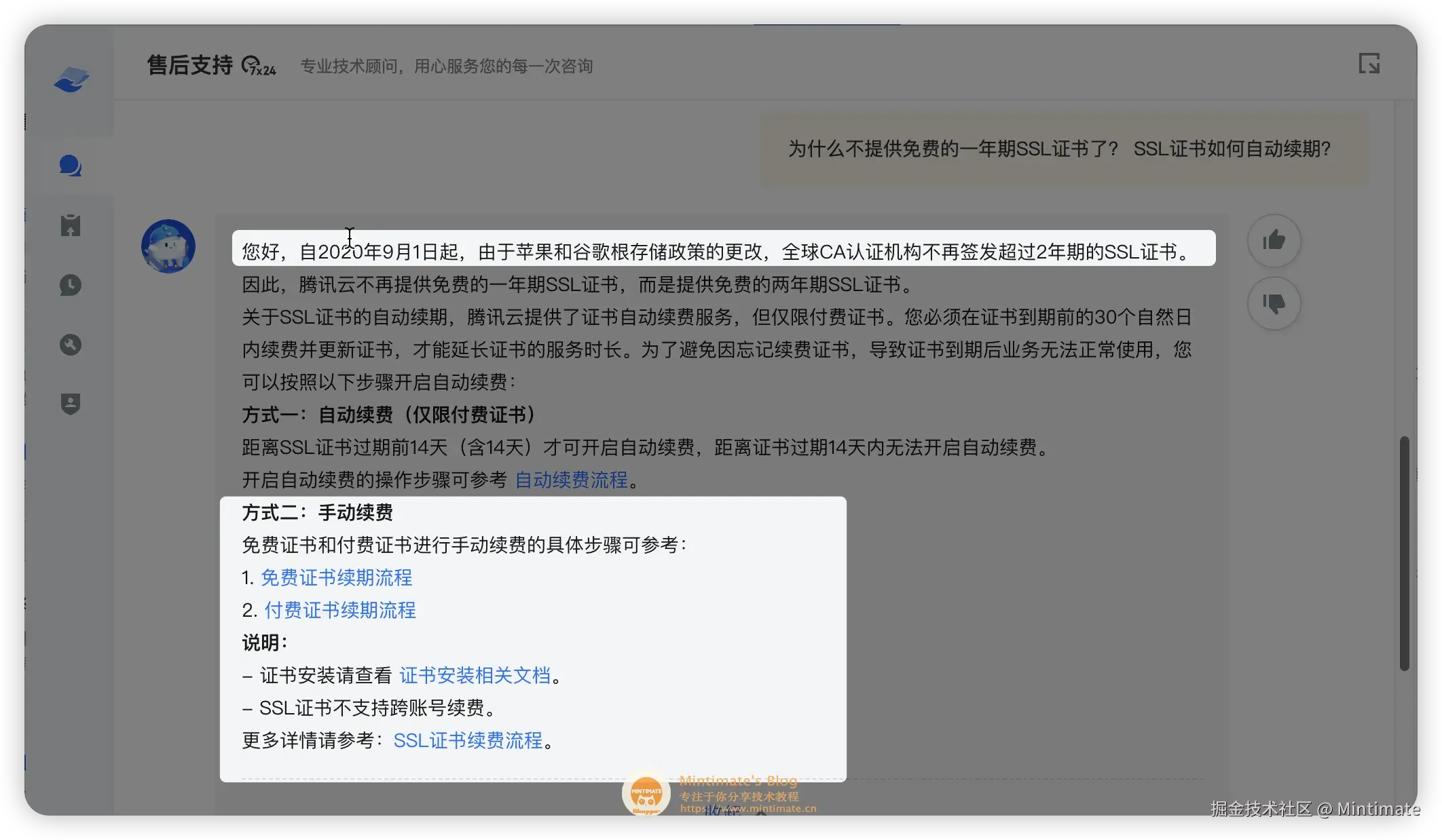Screen dimensions: 1442x840
Task: Open the tools wrench icon in sidebar
Action: coord(71,344)
